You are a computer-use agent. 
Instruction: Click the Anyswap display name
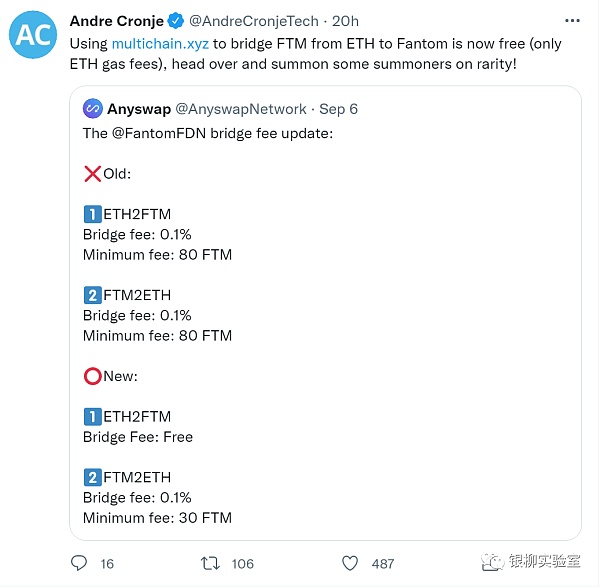(x=139, y=109)
